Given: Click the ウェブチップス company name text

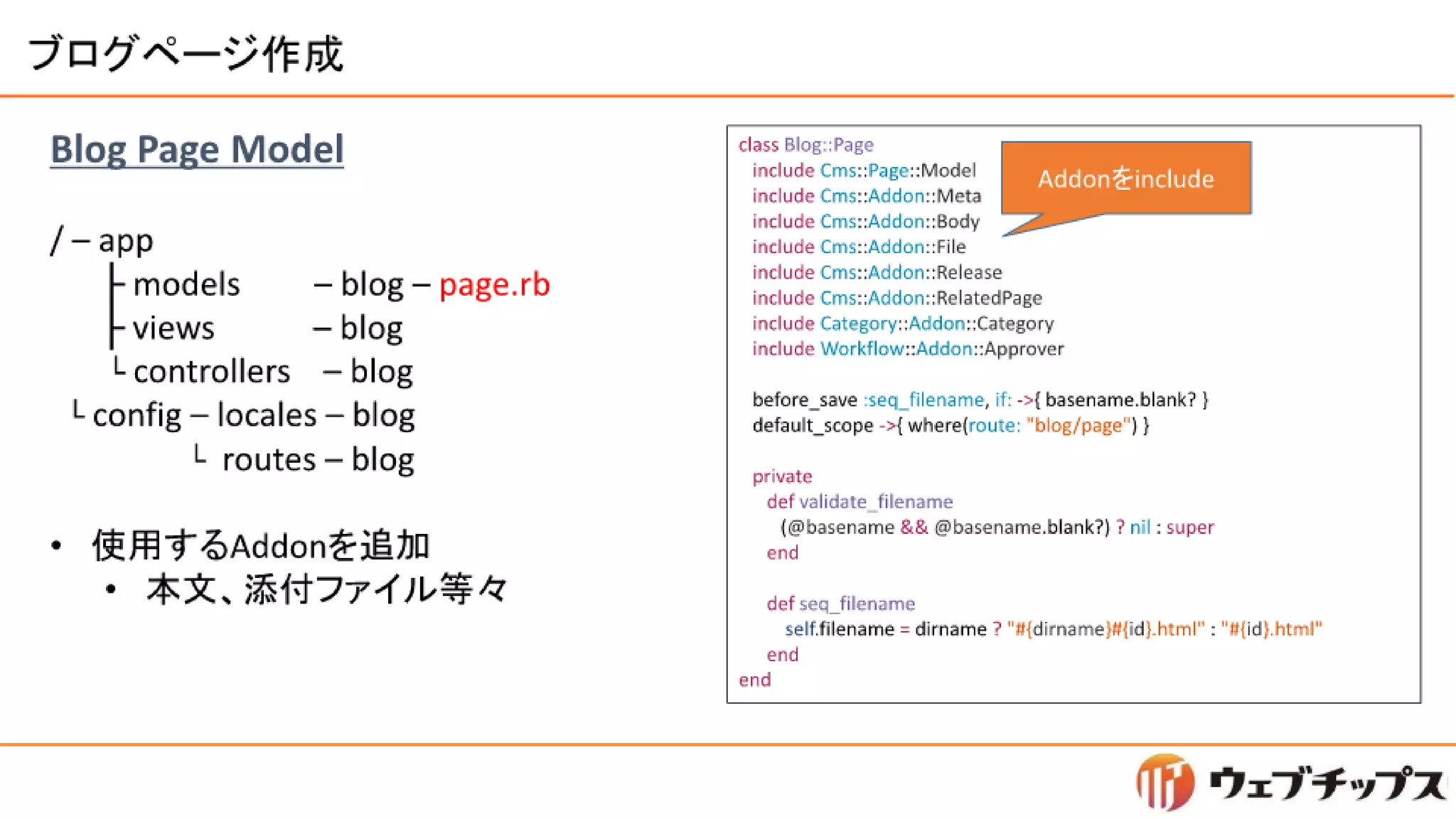Looking at the screenshot, I should click(1327, 783).
